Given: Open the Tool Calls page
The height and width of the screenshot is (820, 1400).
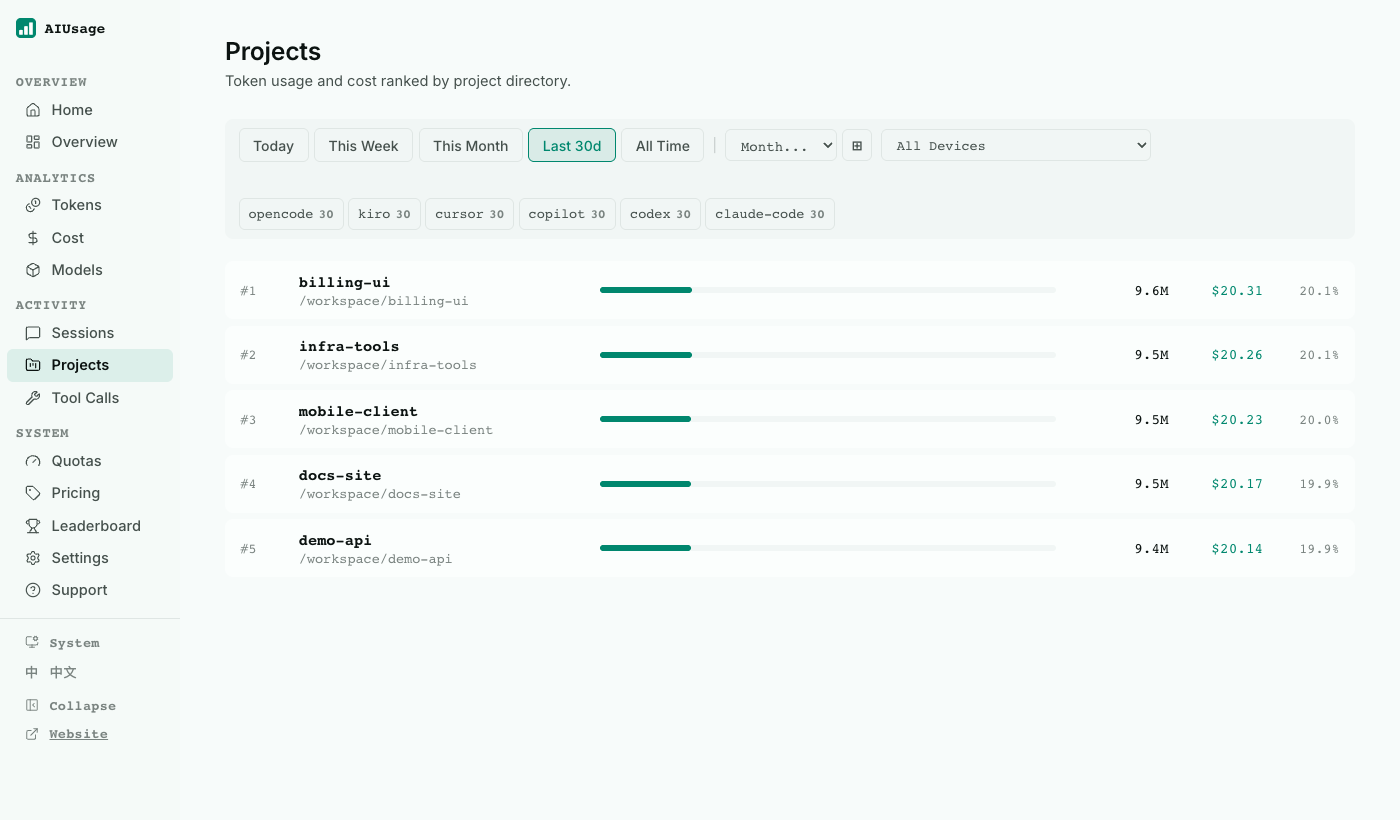Looking at the screenshot, I should tap(90, 398).
